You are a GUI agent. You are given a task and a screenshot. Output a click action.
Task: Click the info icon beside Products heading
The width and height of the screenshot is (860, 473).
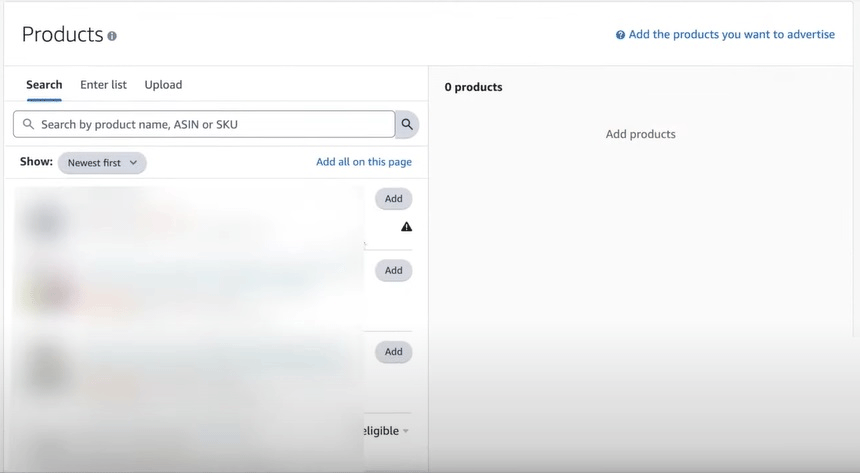pos(112,36)
